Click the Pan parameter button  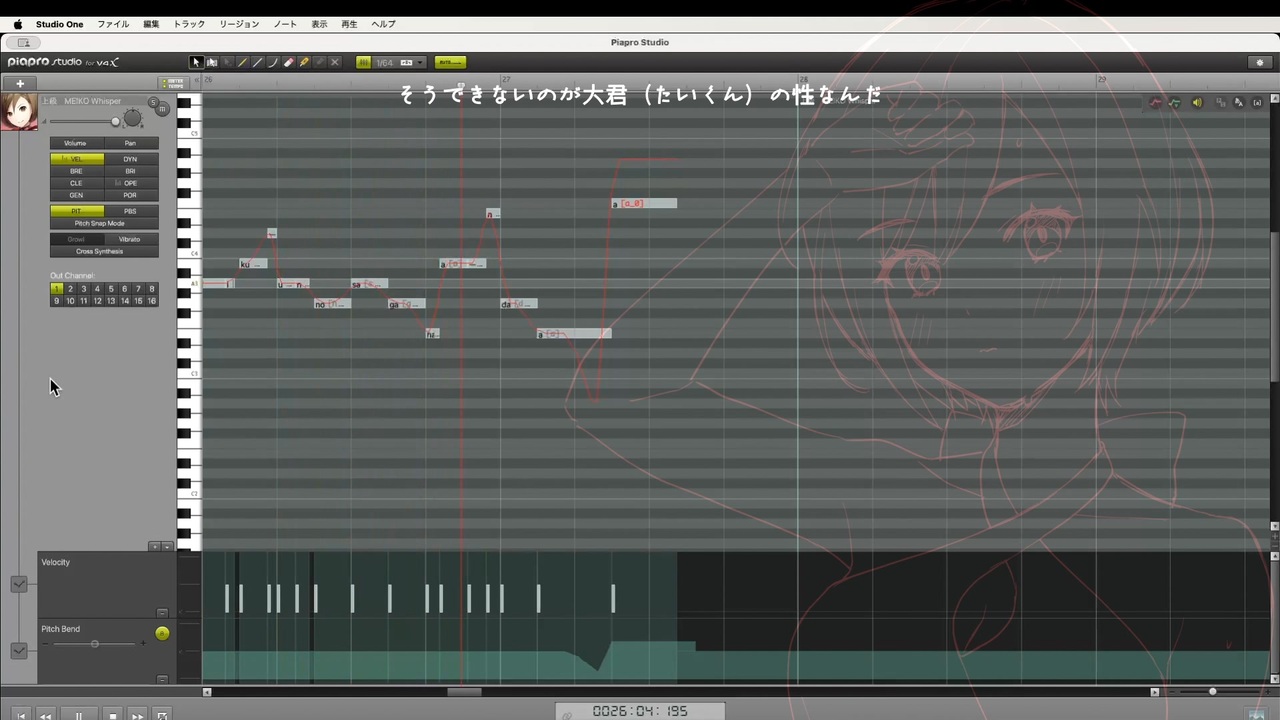click(130, 143)
